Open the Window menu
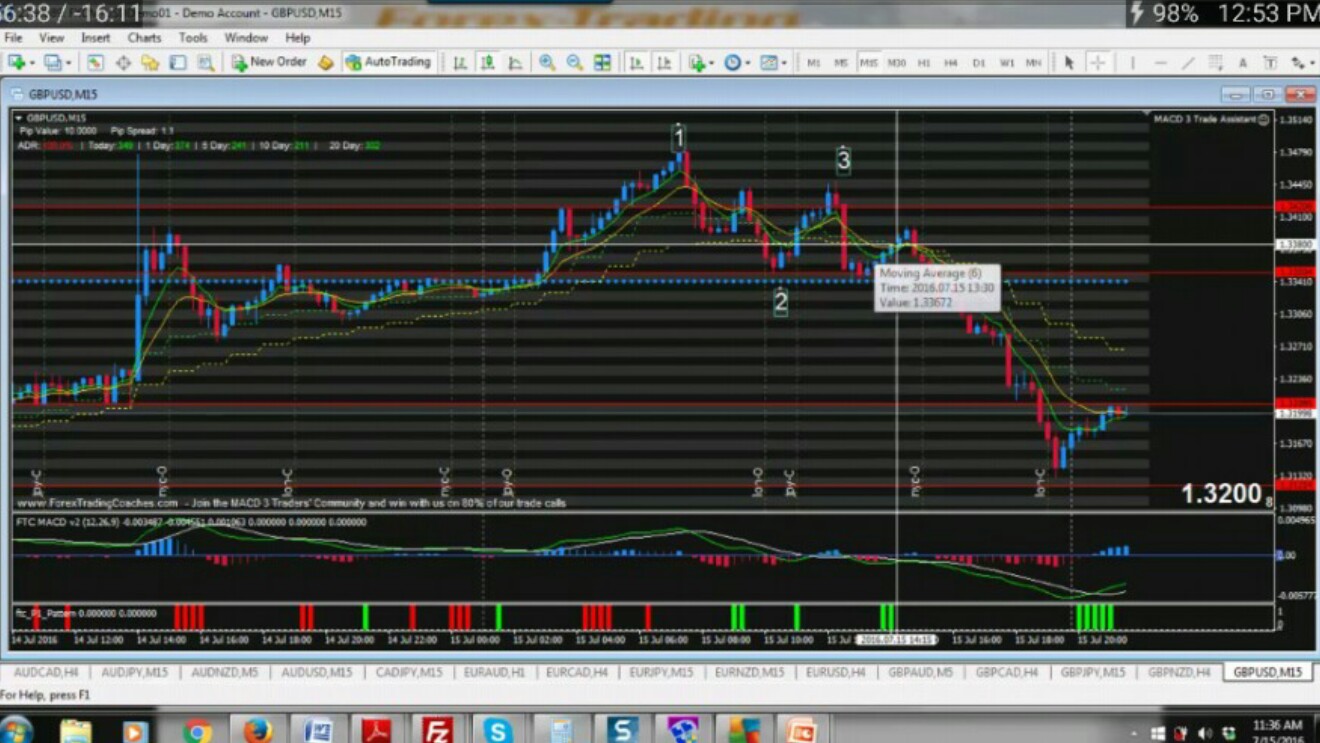This screenshot has width=1320, height=743. click(246, 38)
